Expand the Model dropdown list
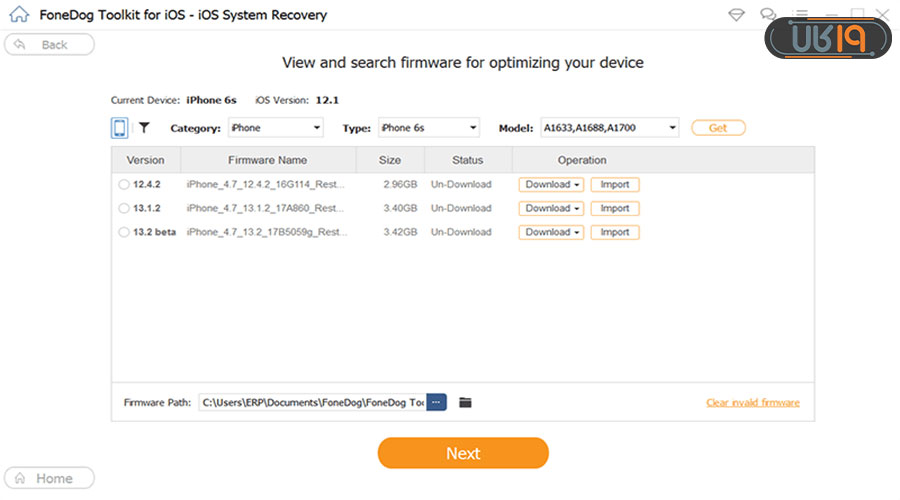This screenshot has height=500, width=900. pos(609,128)
